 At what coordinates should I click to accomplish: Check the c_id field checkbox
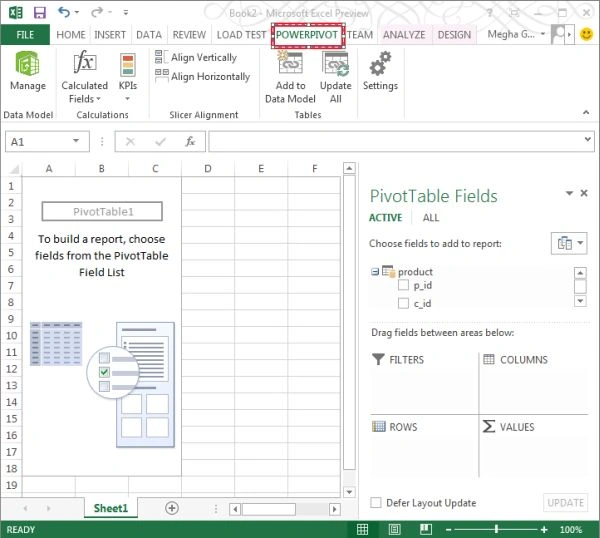[403, 303]
